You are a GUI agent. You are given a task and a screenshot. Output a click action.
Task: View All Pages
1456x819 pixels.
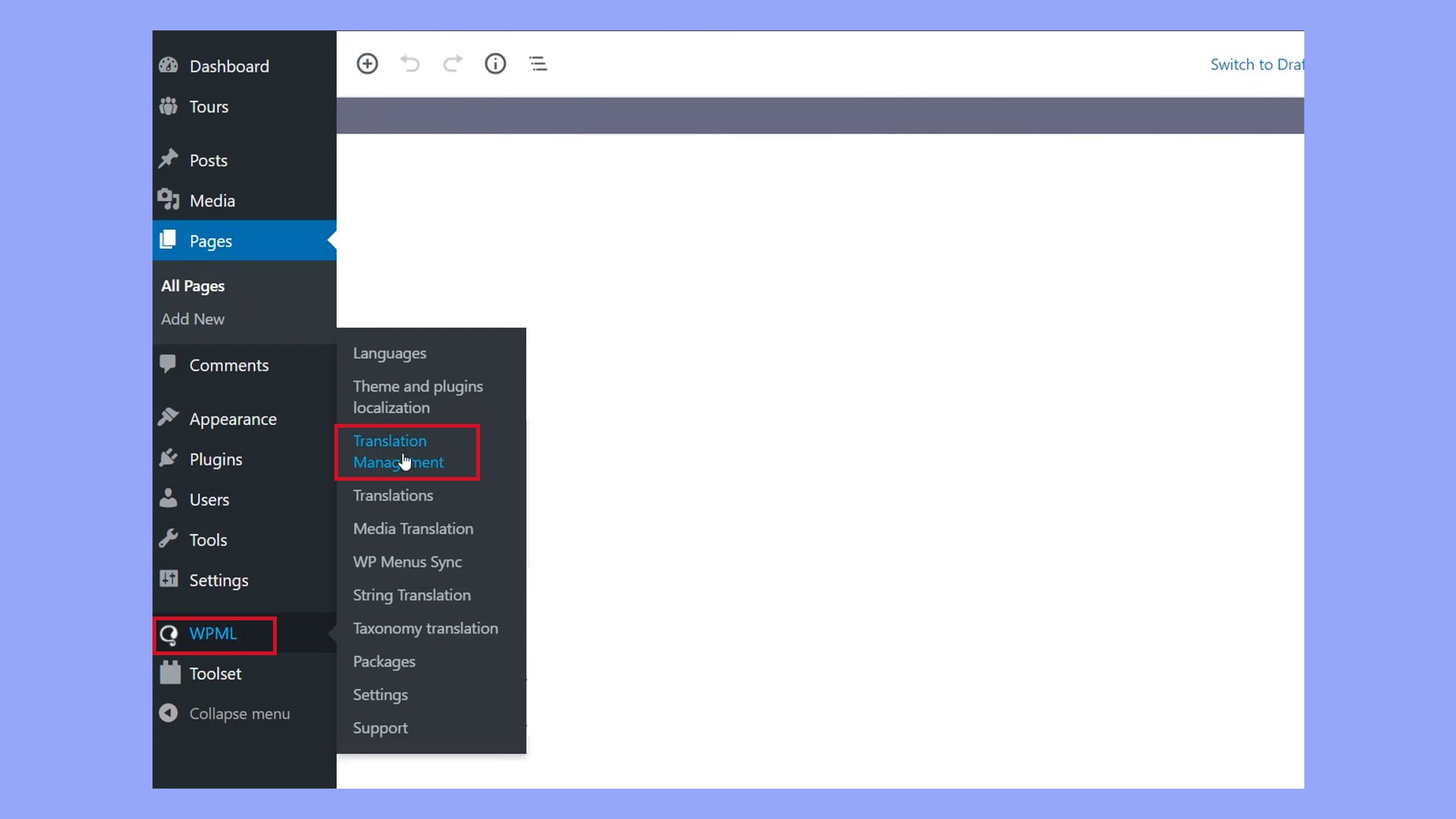(192, 286)
